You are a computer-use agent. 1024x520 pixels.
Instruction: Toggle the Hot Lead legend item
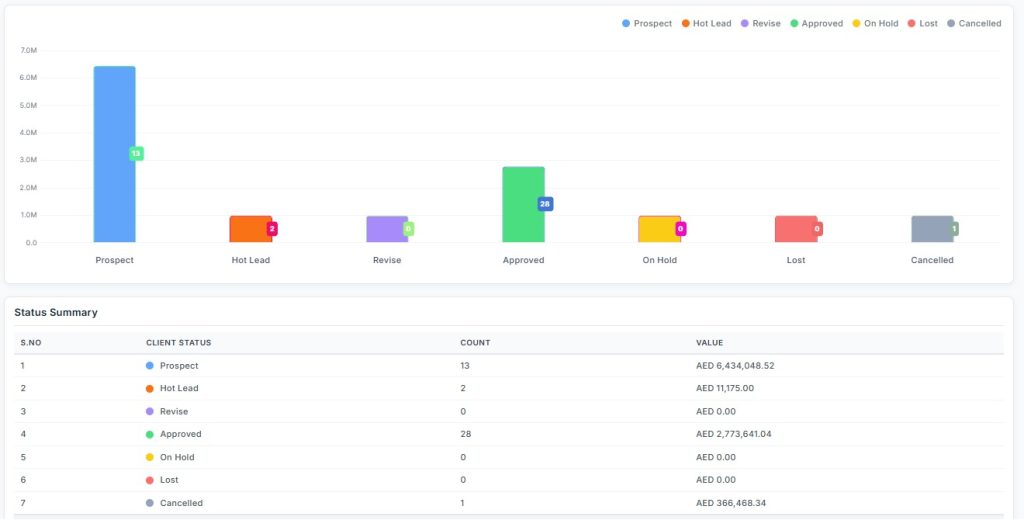[706, 24]
